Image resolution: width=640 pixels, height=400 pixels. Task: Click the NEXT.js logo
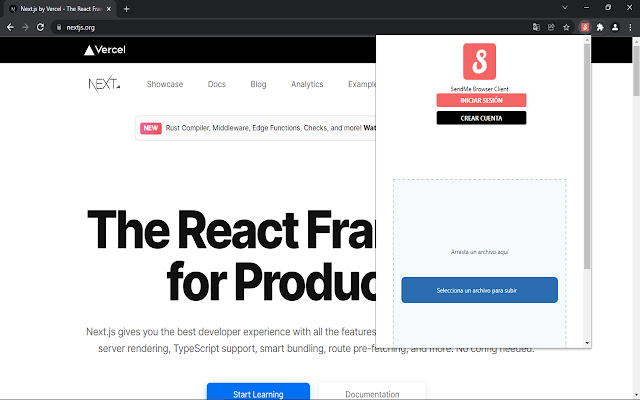pyautogui.click(x=104, y=84)
